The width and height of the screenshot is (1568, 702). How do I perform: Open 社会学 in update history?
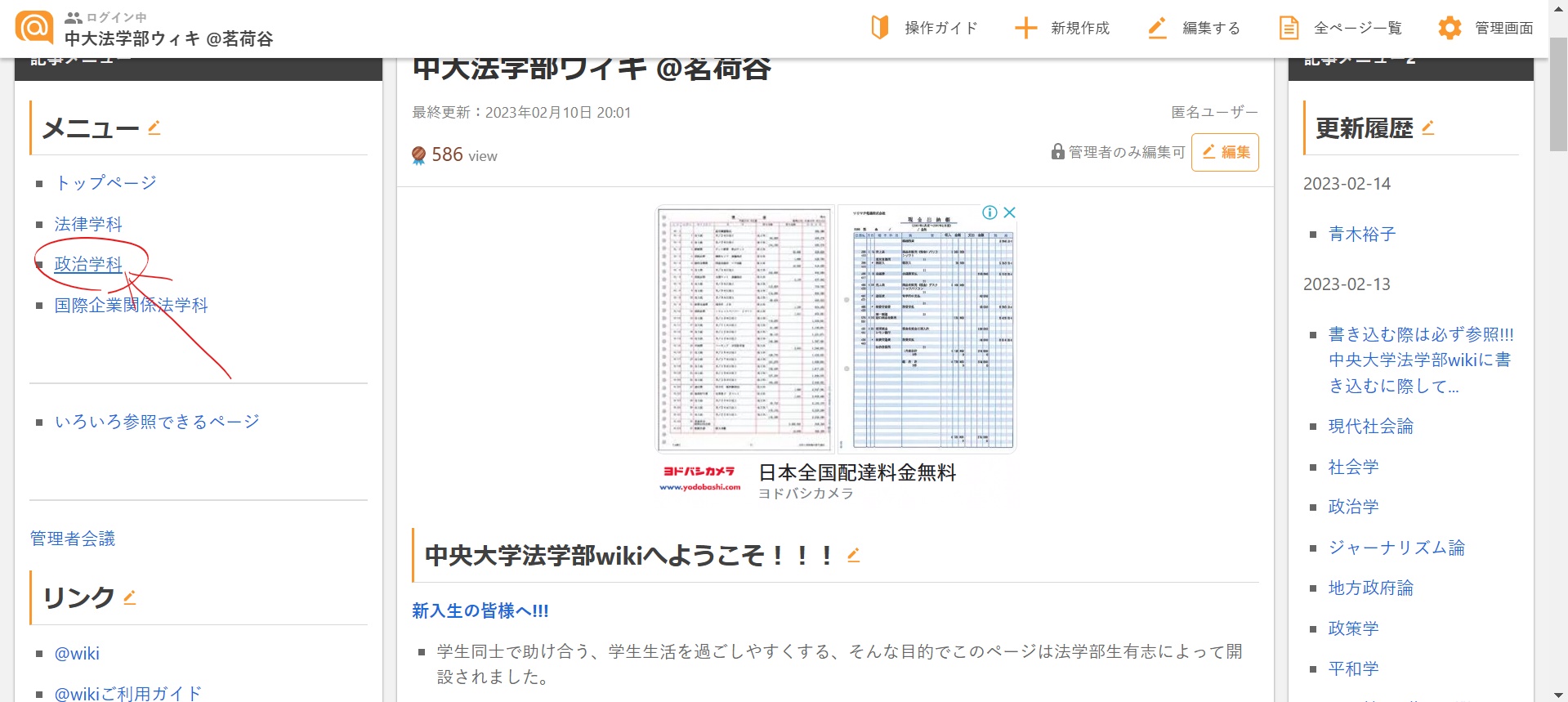[1353, 467]
